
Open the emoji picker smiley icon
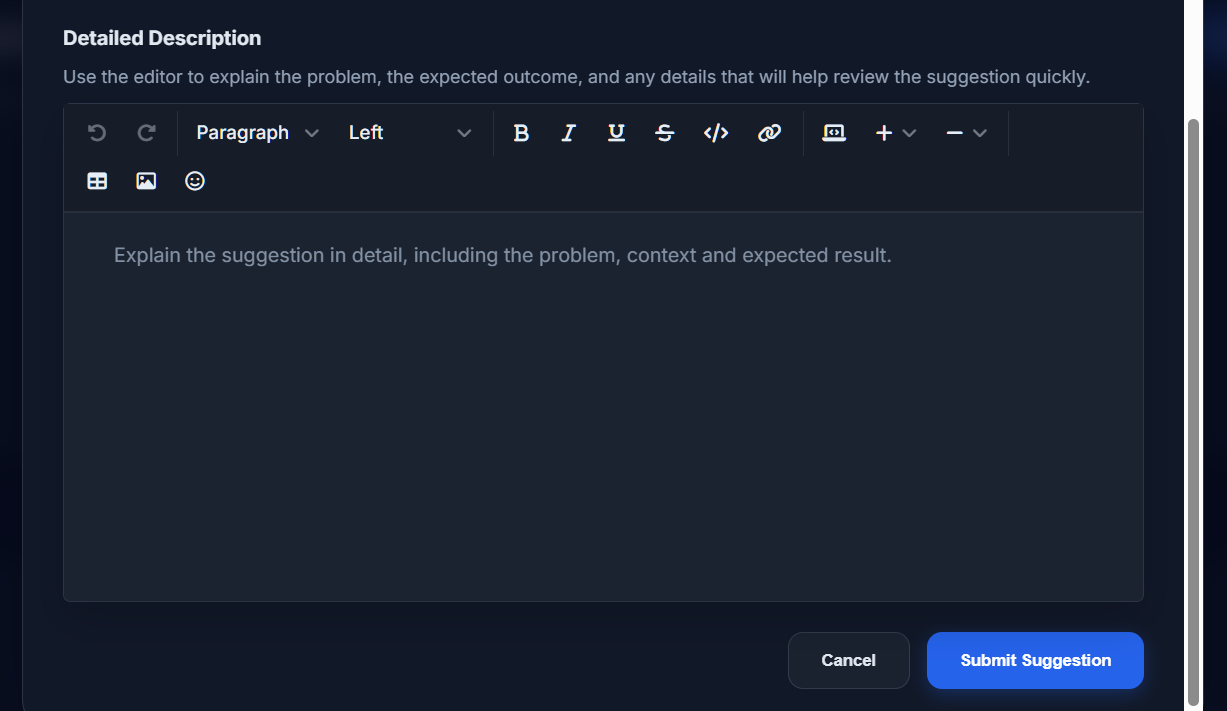195,181
